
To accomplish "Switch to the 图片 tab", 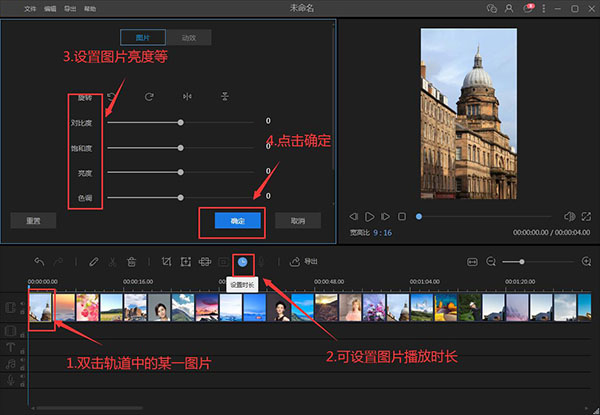I will click(143, 37).
